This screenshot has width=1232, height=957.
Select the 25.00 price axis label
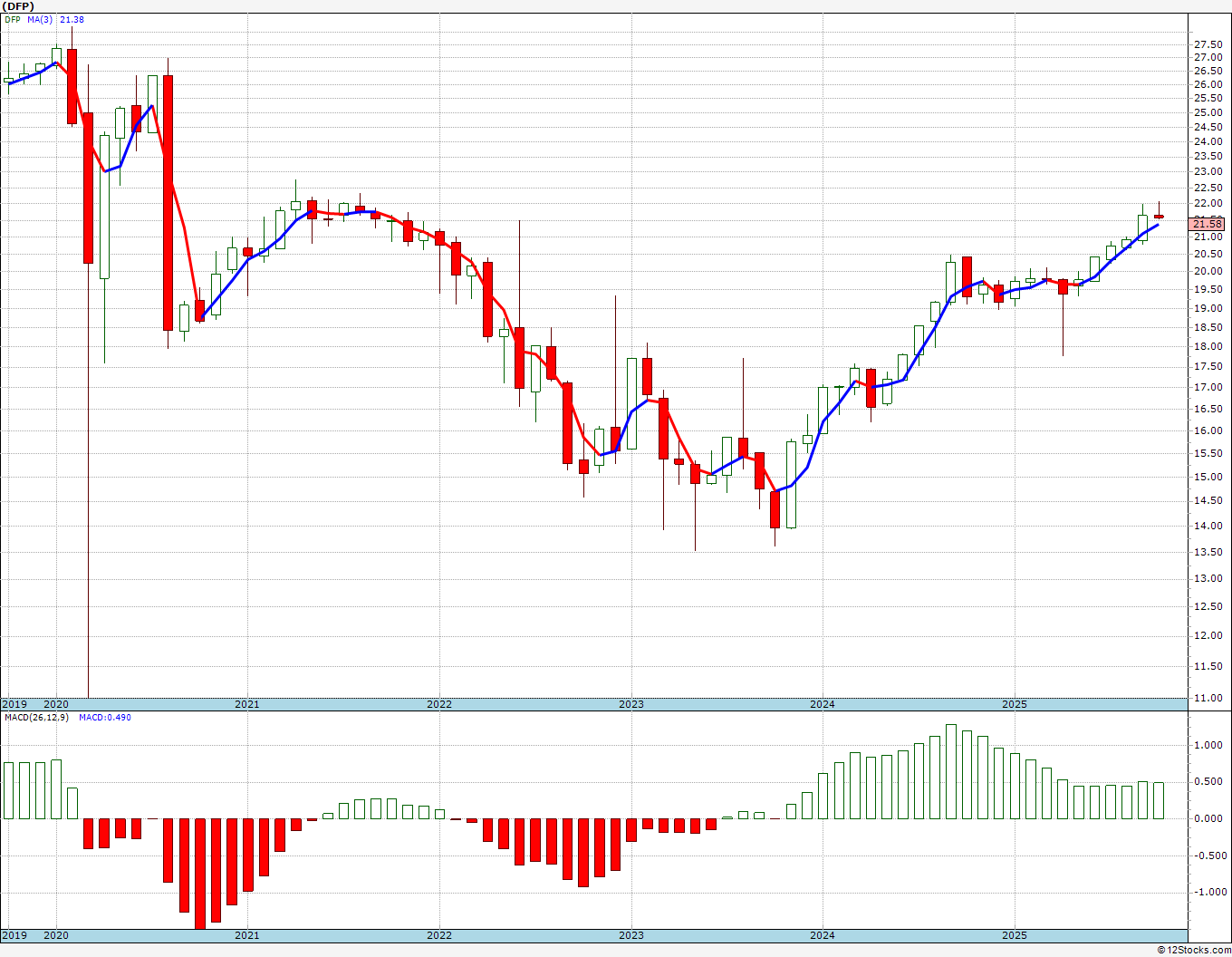(1208, 112)
